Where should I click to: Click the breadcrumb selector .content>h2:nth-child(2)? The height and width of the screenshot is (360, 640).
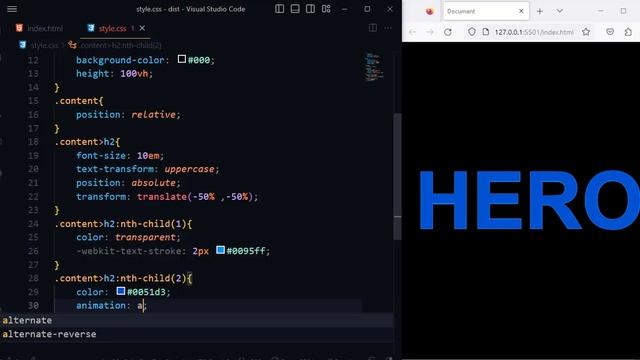120,45
